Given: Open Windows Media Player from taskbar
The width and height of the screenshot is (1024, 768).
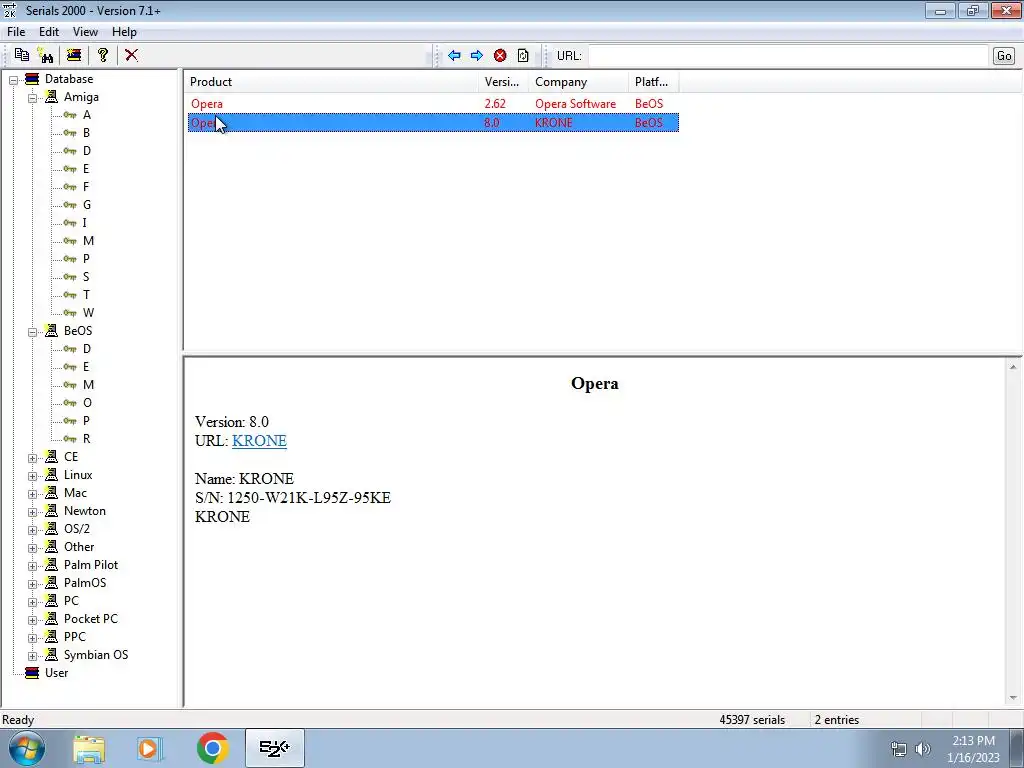Looking at the screenshot, I should (149, 748).
